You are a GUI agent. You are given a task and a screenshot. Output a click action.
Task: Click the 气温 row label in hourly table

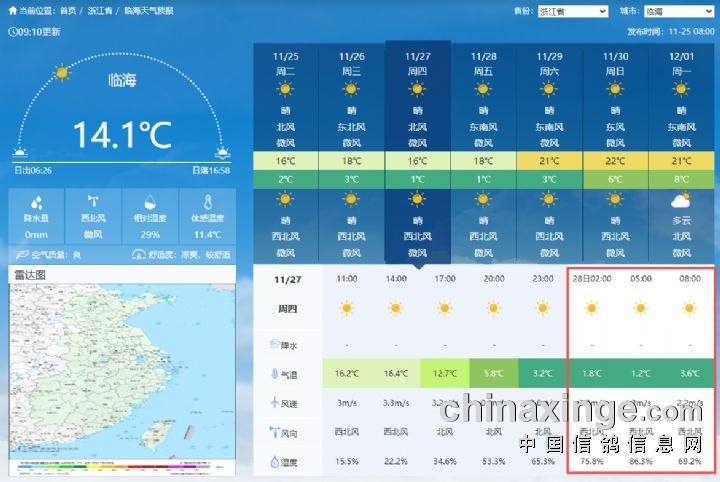(x=287, y=374)
